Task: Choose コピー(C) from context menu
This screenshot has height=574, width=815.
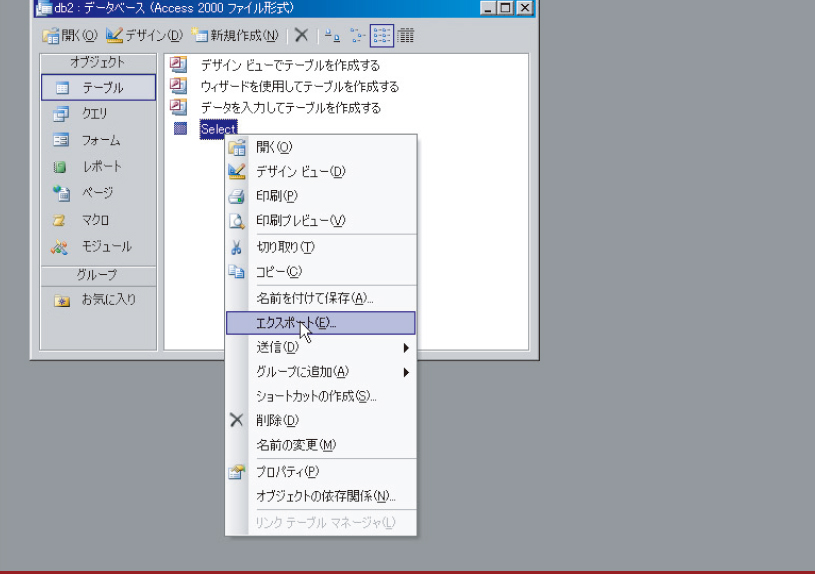Action: coord(321,271)
